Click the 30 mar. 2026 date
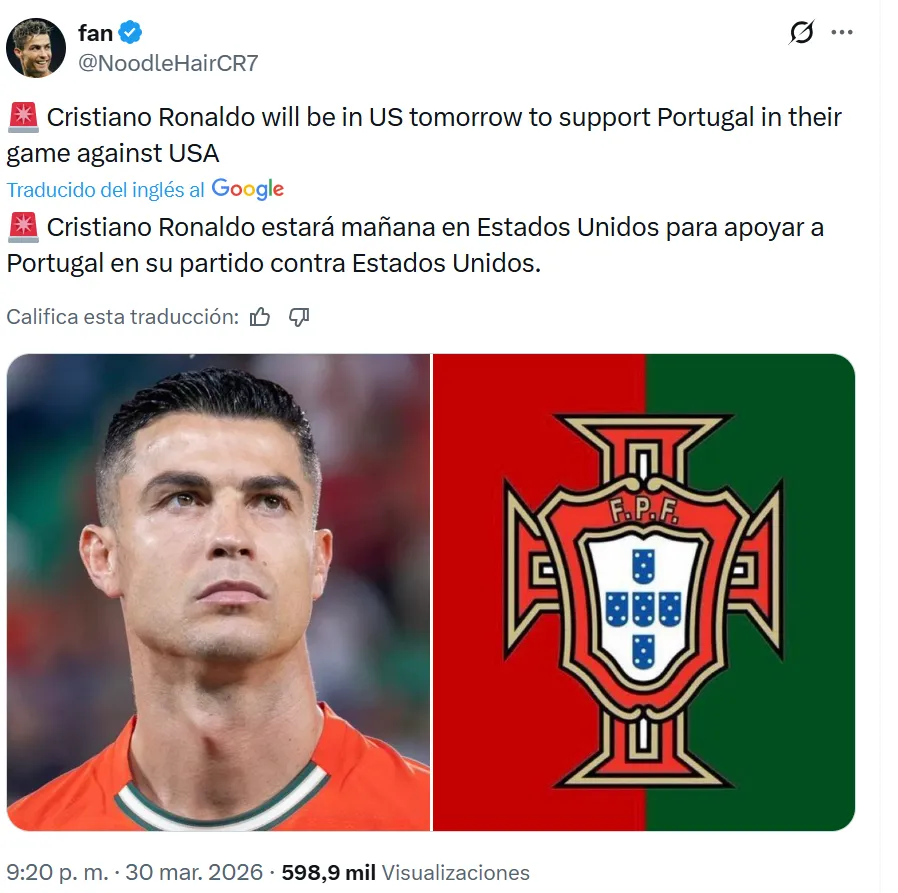This screenshot has width=898, height=893. (x=194, y=872)
